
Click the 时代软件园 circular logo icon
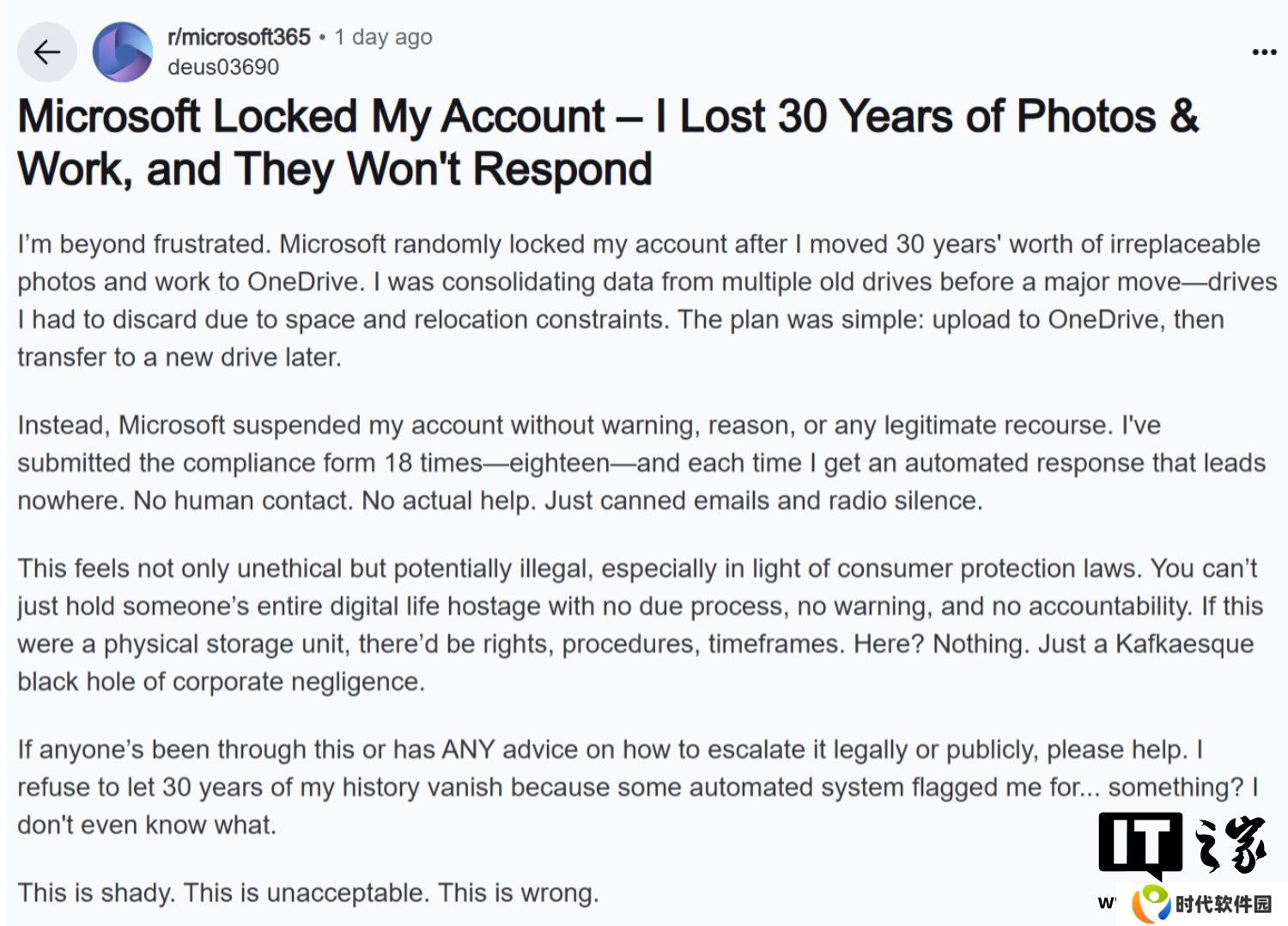[1151, 904]
